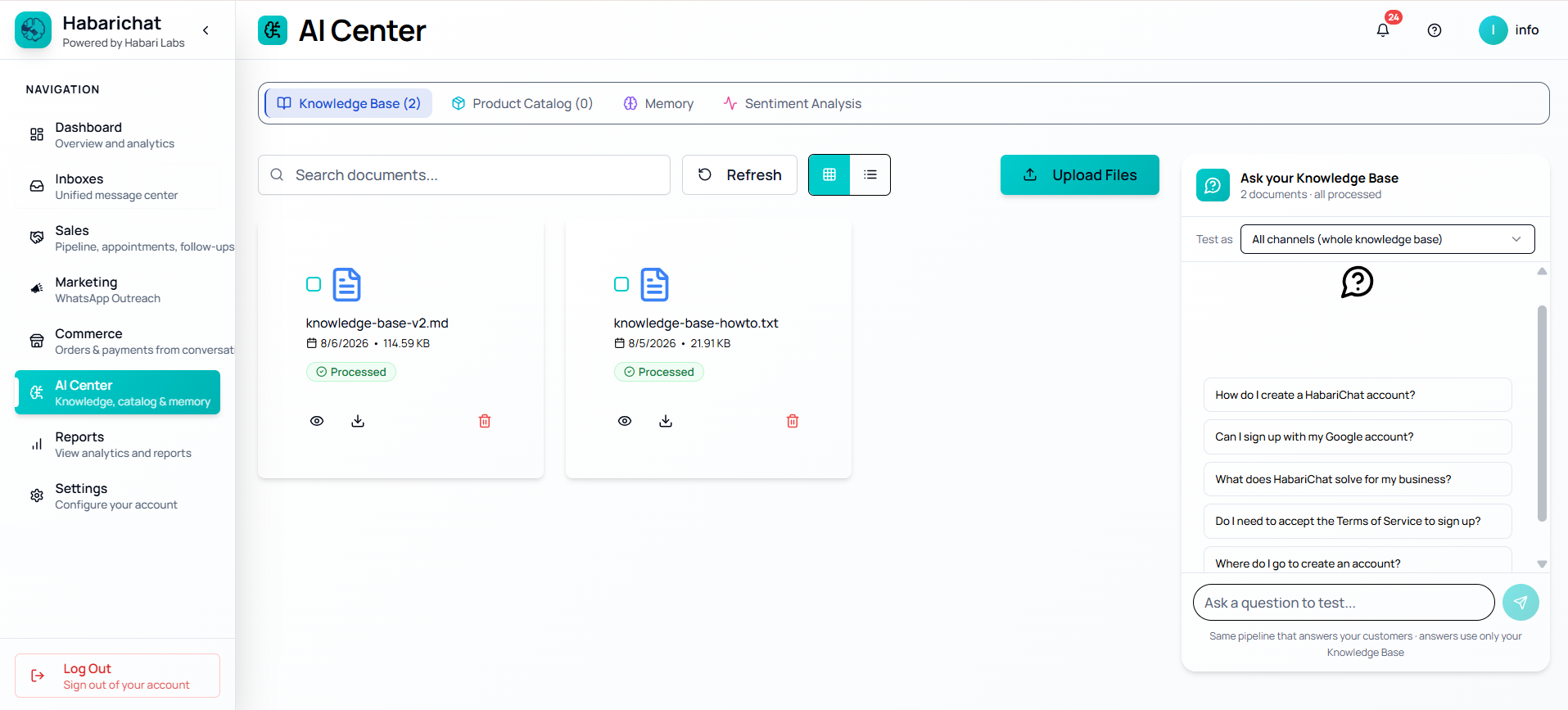Click the Settings gear icon in sidebar
The height and width of the screenshot is (710, 1568).
[37, 495]
